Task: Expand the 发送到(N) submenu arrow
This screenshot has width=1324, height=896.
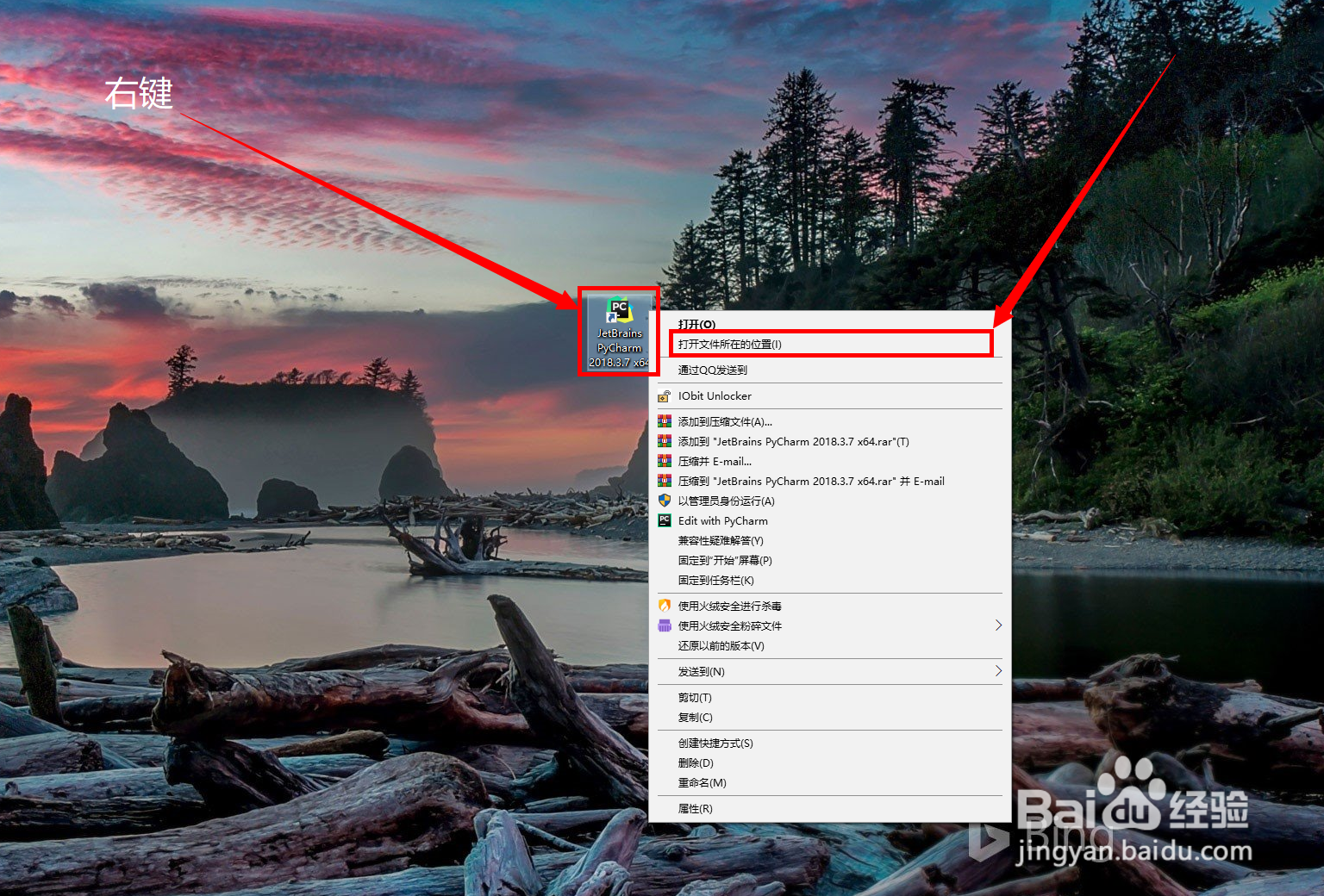Action: [x=998, y=671]
